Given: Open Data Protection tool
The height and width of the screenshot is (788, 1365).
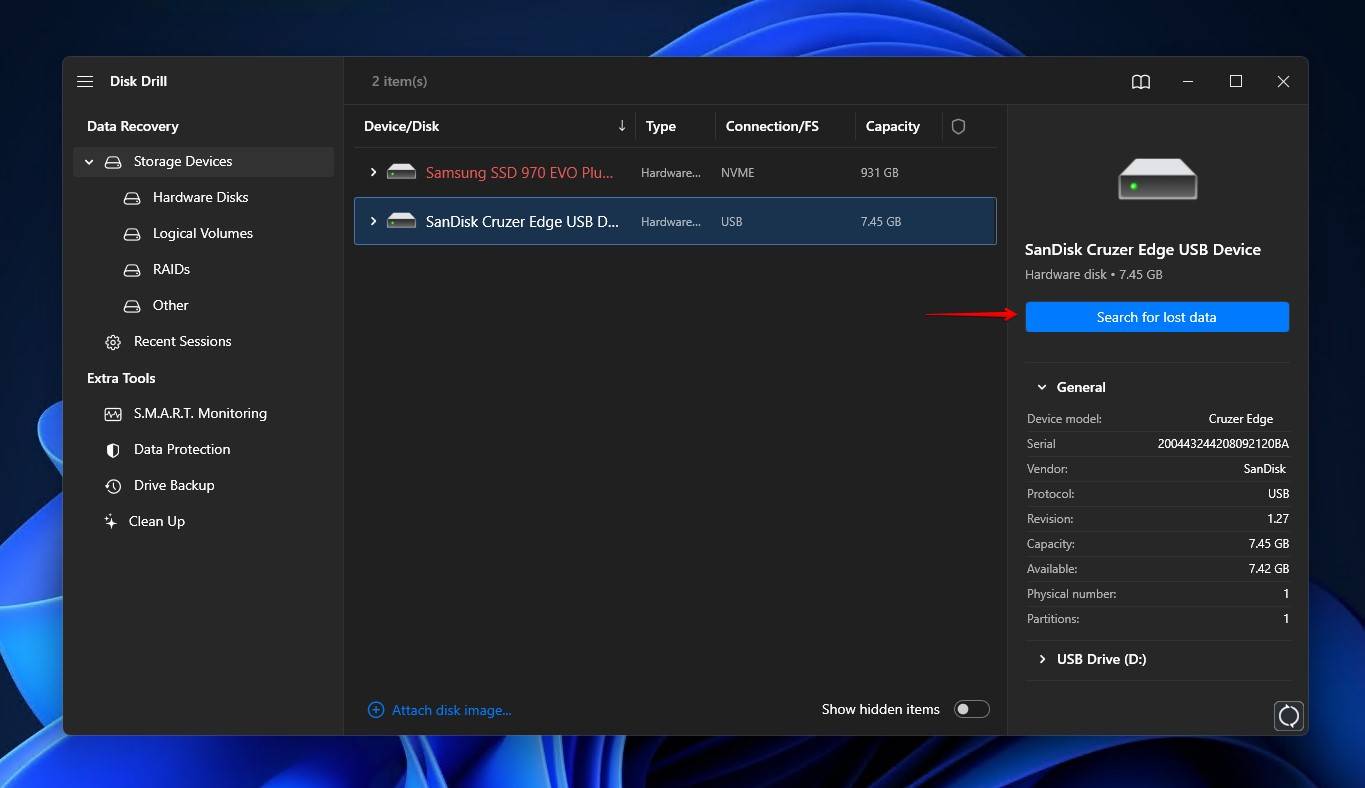Looking at the screenshot, I should tap(182, 450).
